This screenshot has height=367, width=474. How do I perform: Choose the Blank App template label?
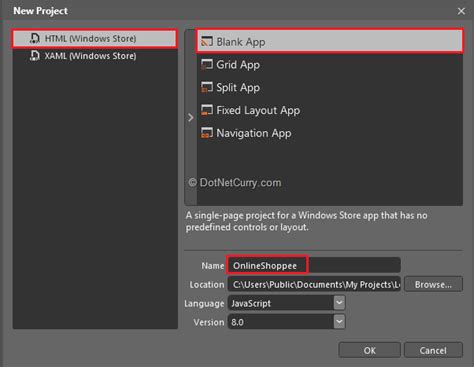point(241,42)
